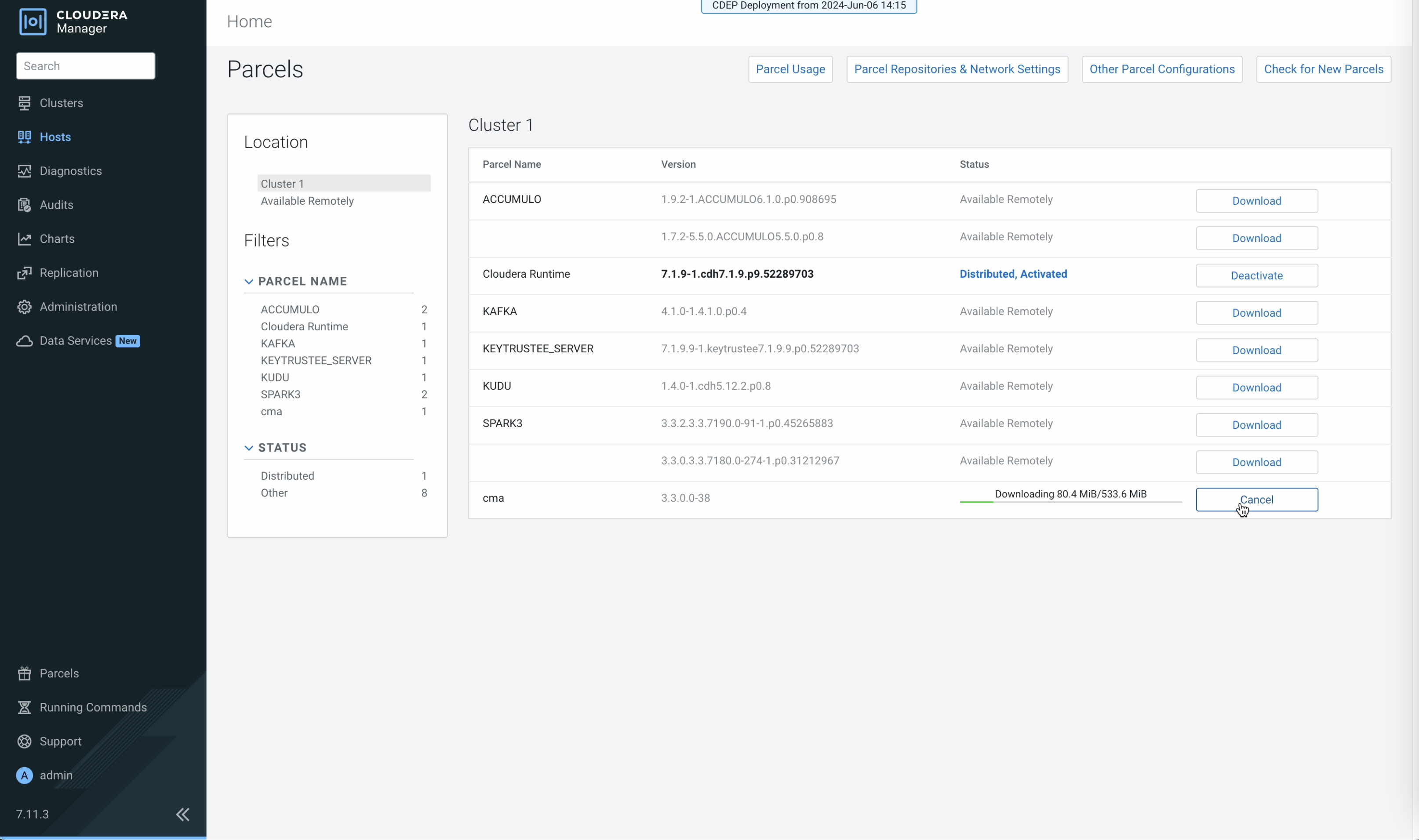Filter parcels by Cloudera Runtime
Image resolution: width=1419 pixels, height=840 pixels.
[304, 326]
